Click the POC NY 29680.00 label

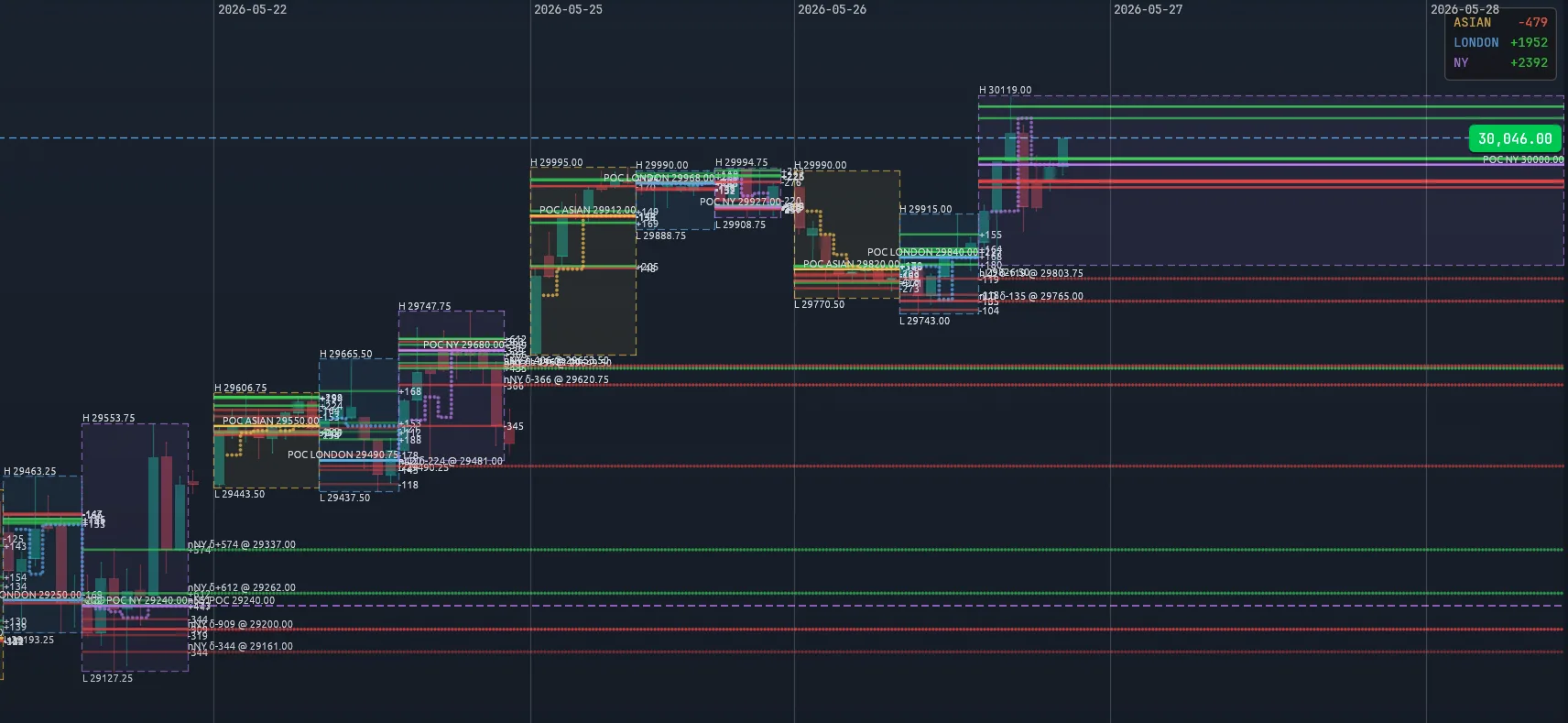pos(463,345)
